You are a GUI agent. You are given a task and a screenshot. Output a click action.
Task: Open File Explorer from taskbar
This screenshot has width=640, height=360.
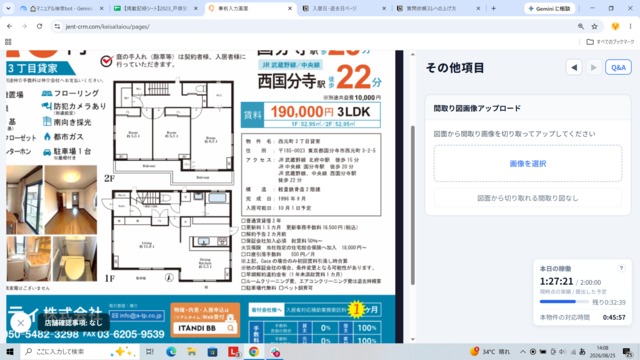click(192, 351)
